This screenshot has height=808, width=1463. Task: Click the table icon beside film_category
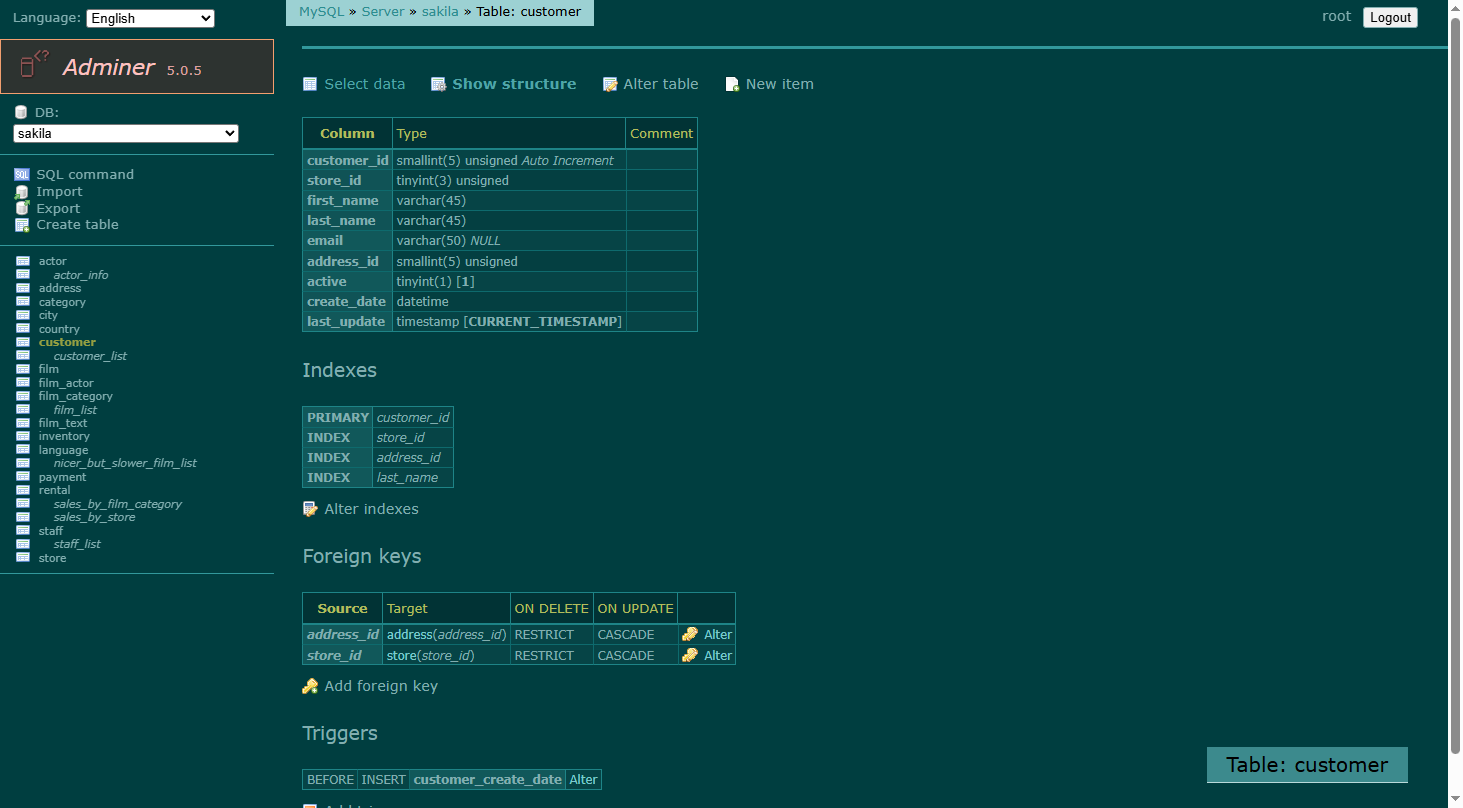[22, 396]
